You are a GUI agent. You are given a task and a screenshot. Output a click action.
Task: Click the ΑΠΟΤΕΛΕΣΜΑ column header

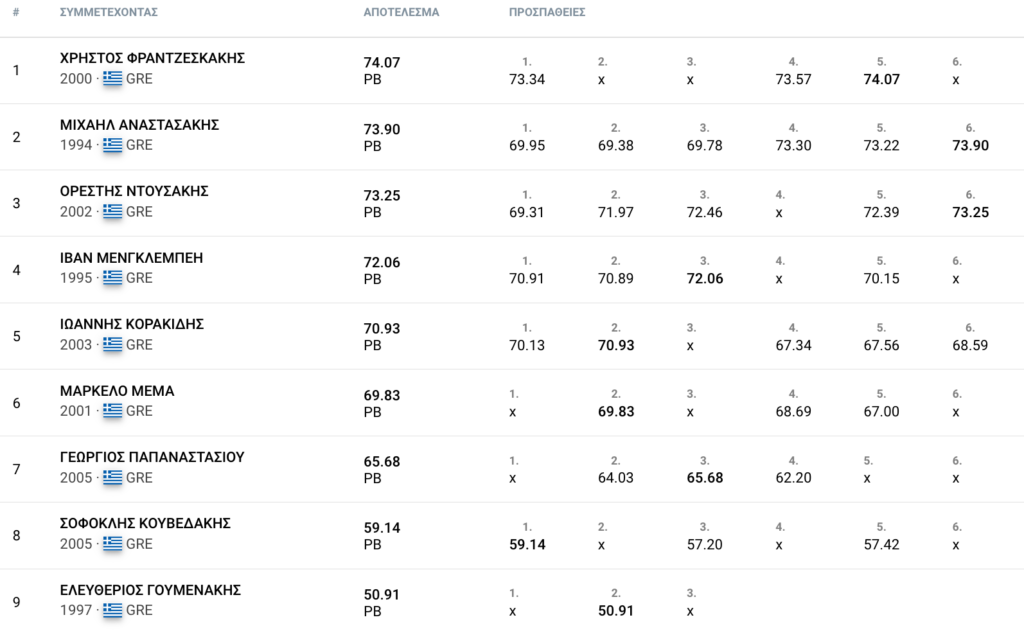tap(401, 12)
